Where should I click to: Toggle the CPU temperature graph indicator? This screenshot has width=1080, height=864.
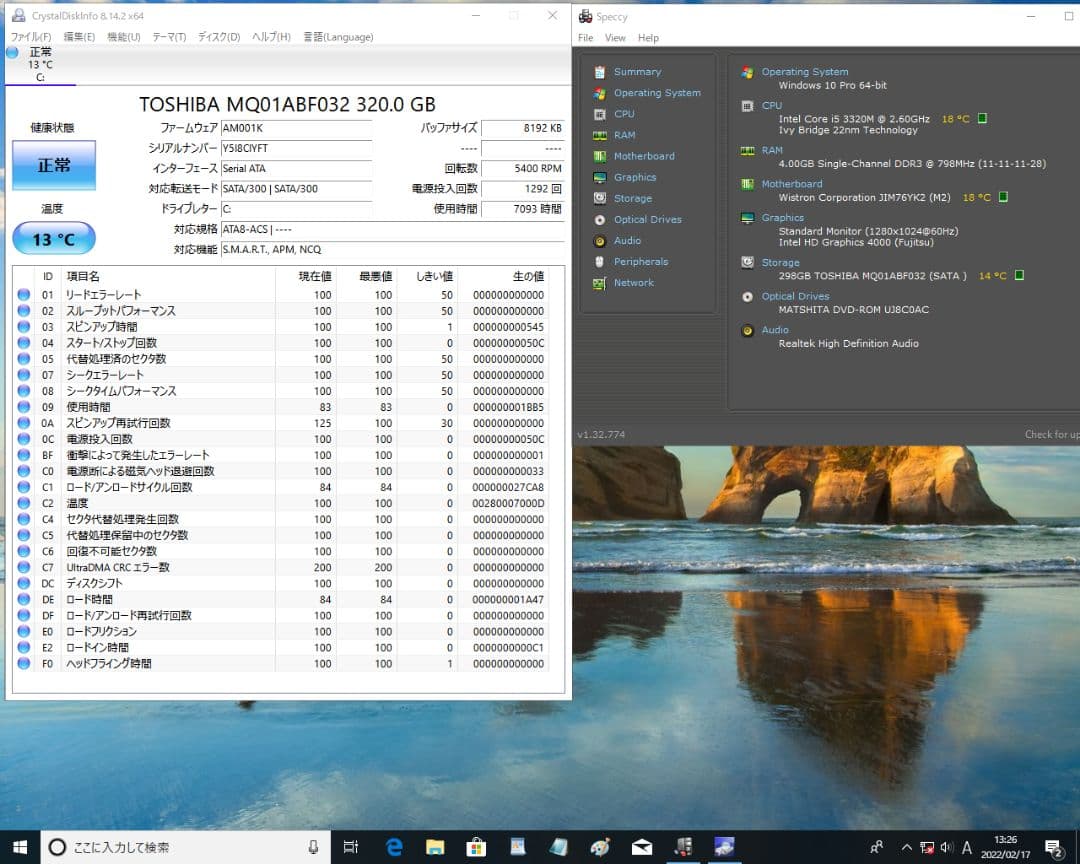(x=984, y=118)
